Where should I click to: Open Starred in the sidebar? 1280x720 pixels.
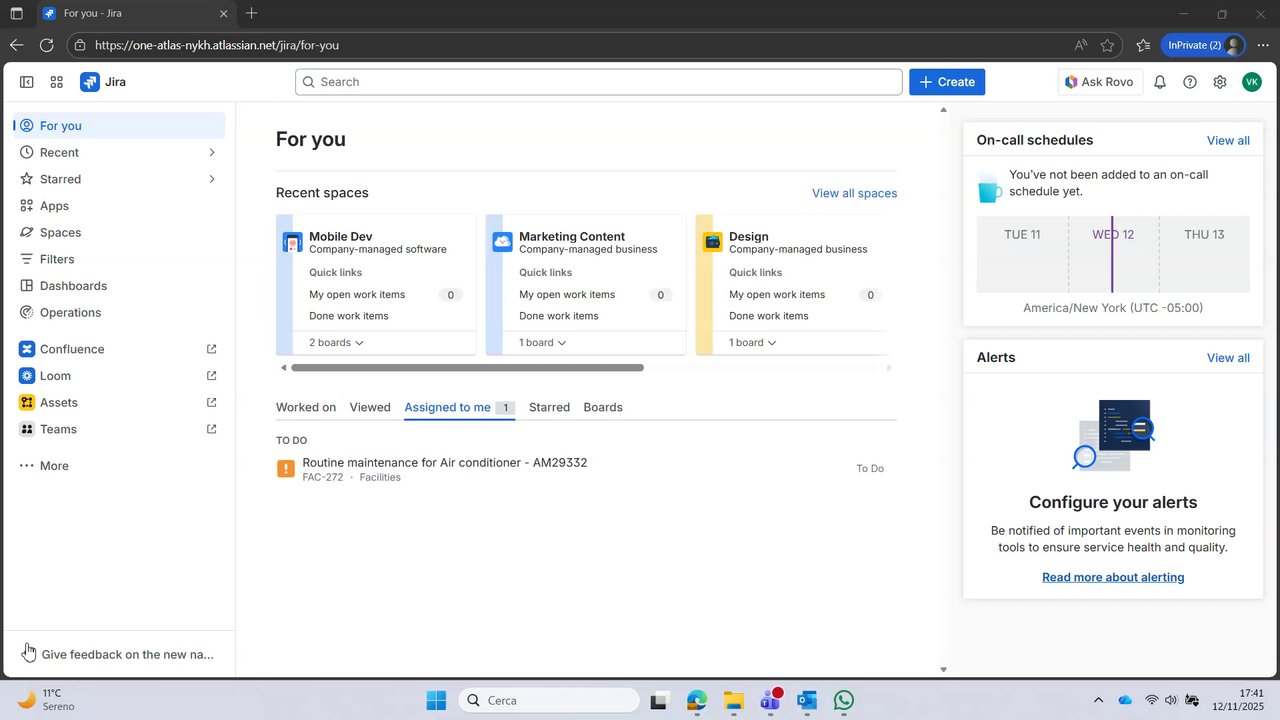pos(119,179)
